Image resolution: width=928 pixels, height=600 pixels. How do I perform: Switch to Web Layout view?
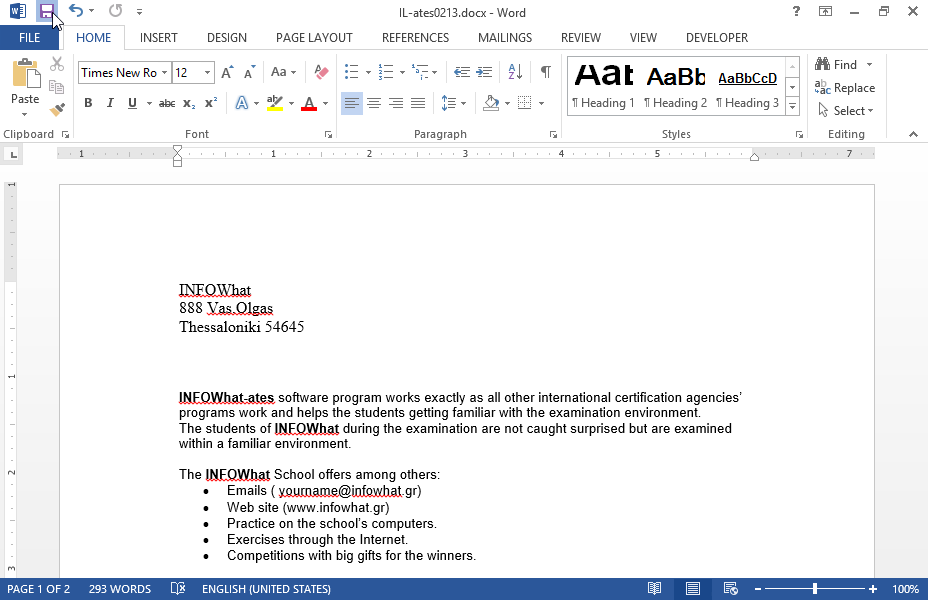click(x=730, y=589)
